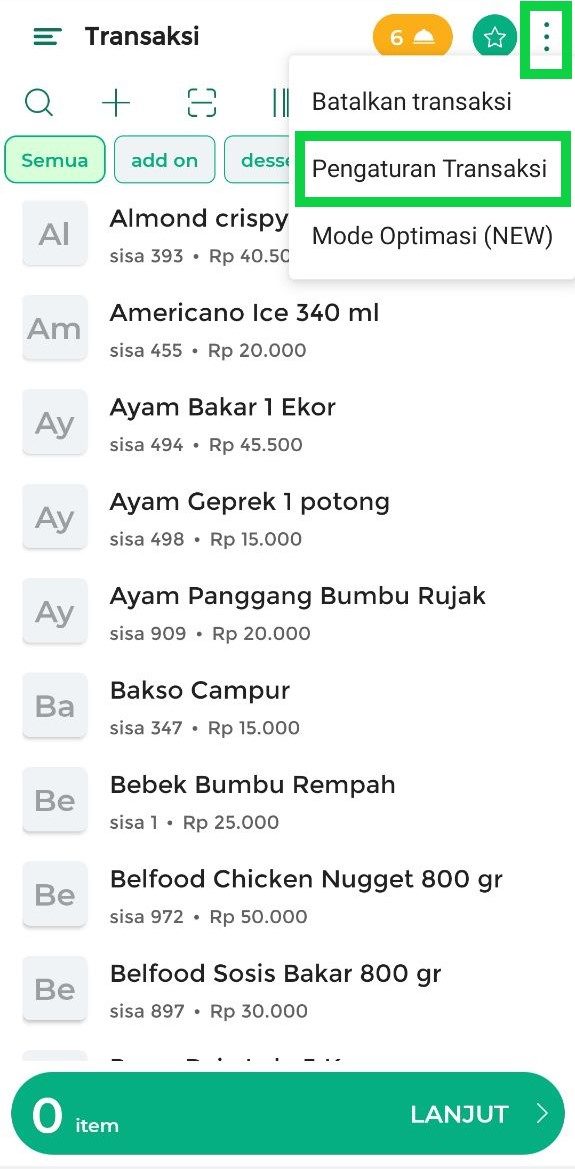
Task: Tap the green star favorites icon
Action: pyautogui.click(x=494, y=37)
